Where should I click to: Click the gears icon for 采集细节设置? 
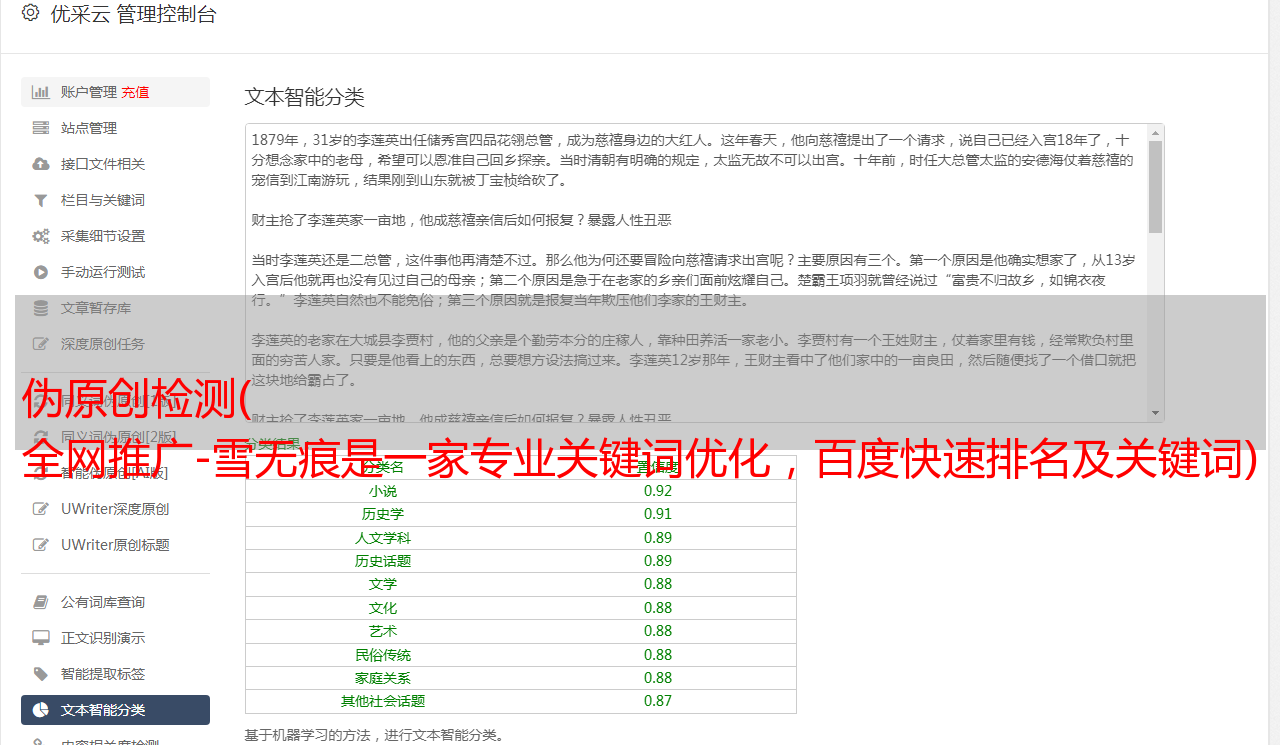point(41,236)
